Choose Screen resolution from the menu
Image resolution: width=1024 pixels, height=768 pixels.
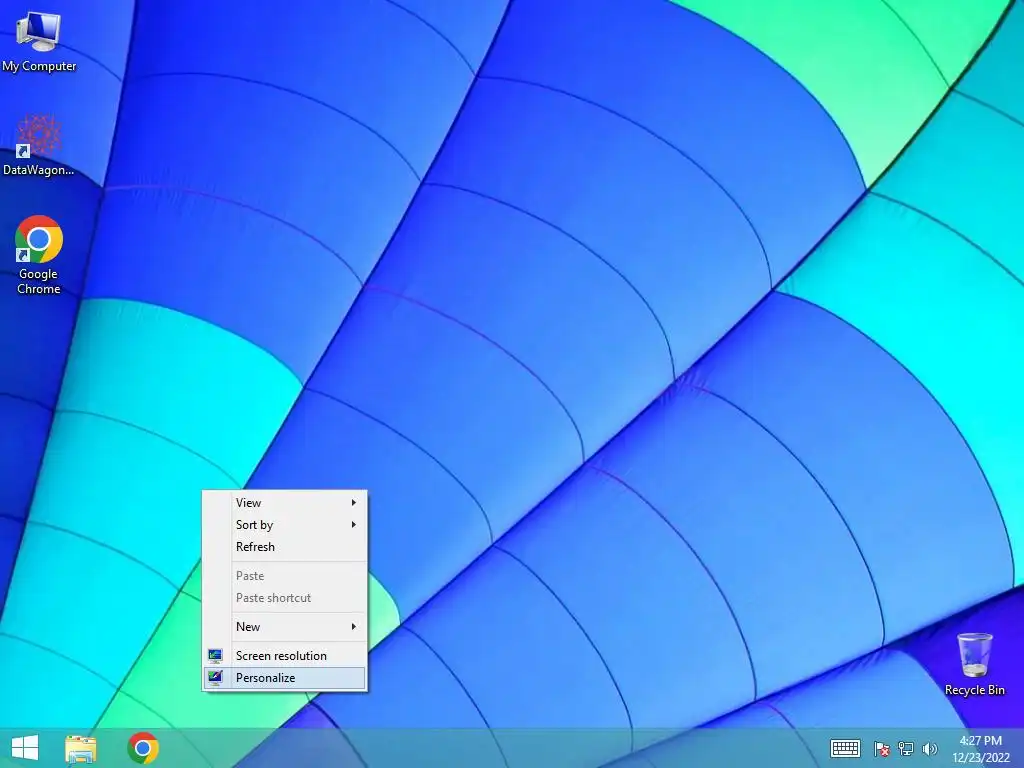click(285, 655)
